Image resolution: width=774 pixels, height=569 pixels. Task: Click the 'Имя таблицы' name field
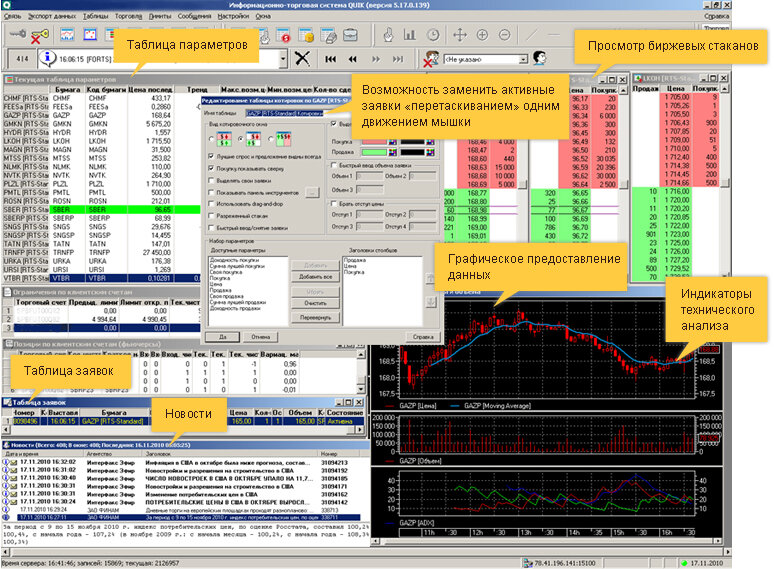(x=285, y=114)
